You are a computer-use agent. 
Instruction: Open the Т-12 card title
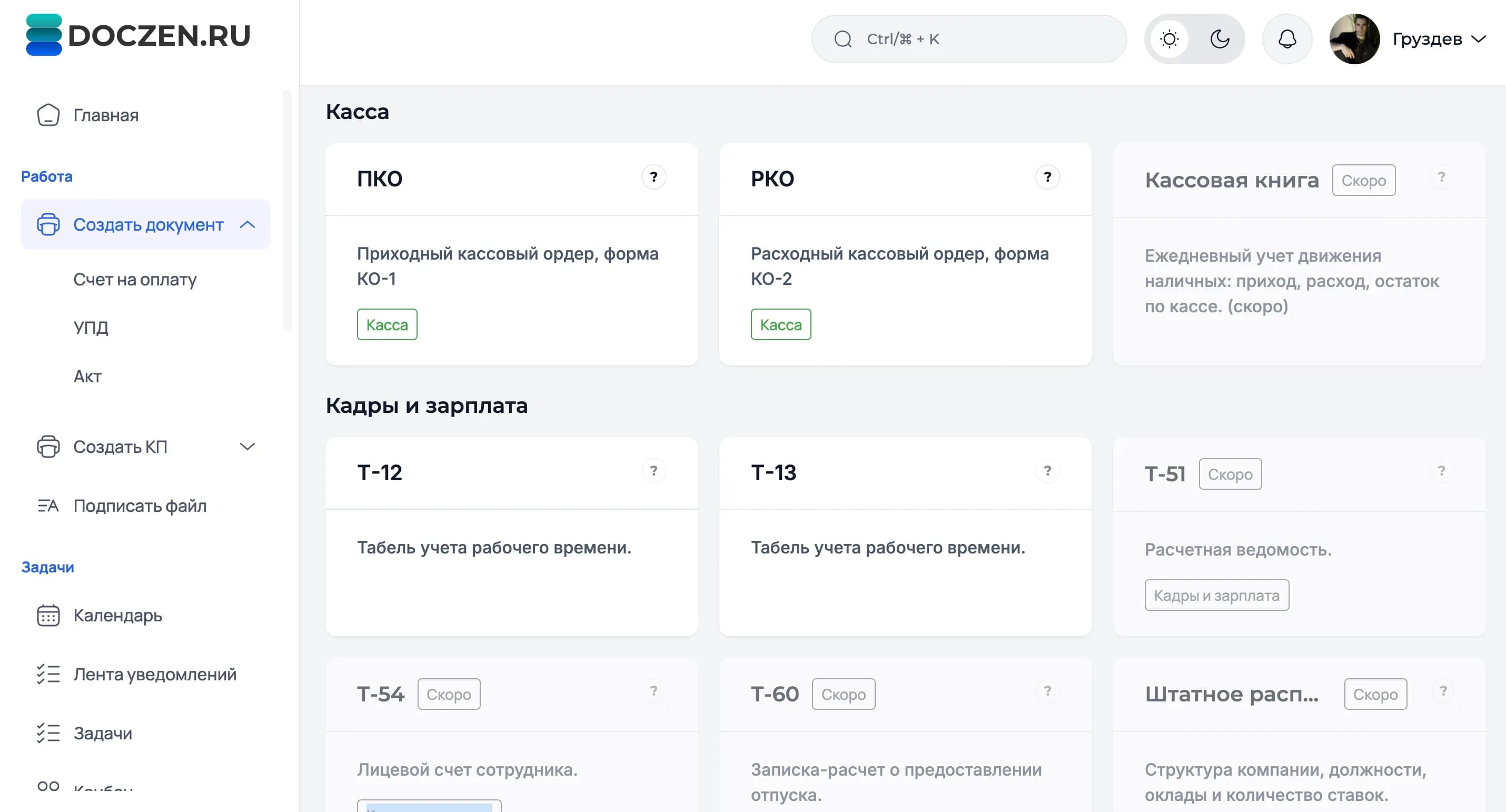pyautogui.click(x=380, y=472)
